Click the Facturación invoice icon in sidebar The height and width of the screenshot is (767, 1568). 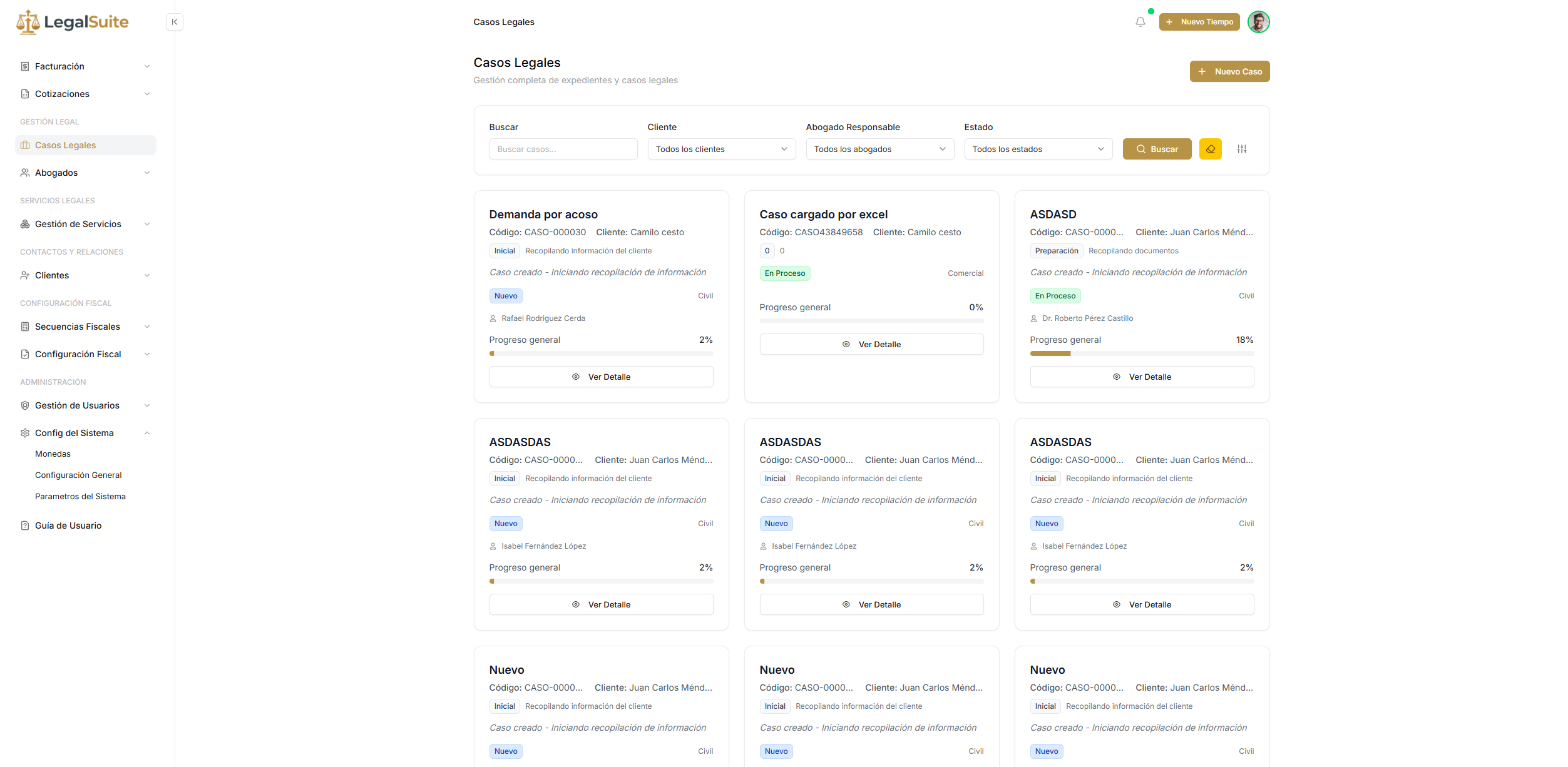tap(25, 66)
